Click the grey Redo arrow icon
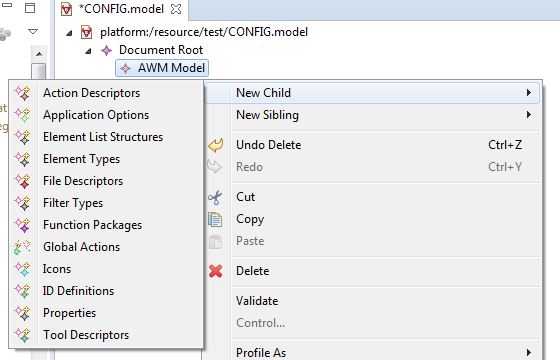This screenshot has width=560, height=360. point(215,167)
